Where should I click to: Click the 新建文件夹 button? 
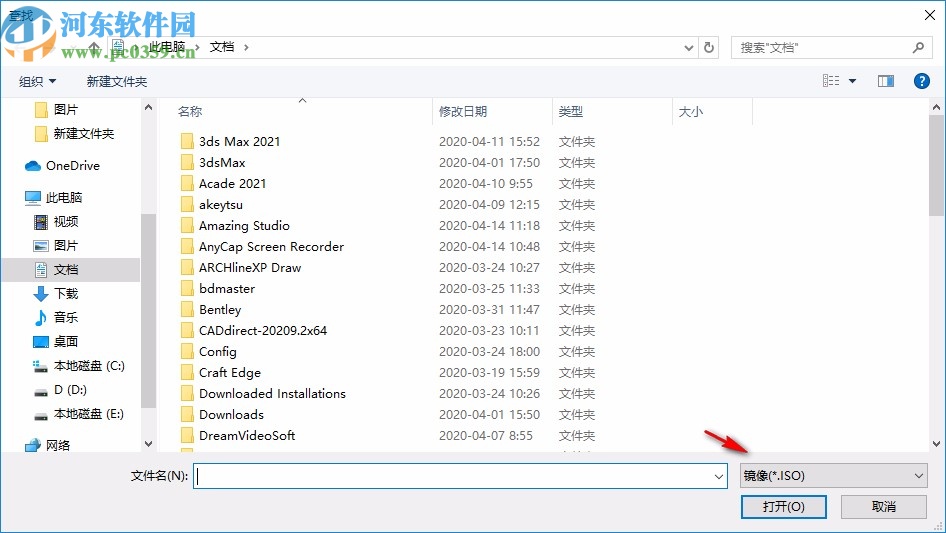pos(116,81)
